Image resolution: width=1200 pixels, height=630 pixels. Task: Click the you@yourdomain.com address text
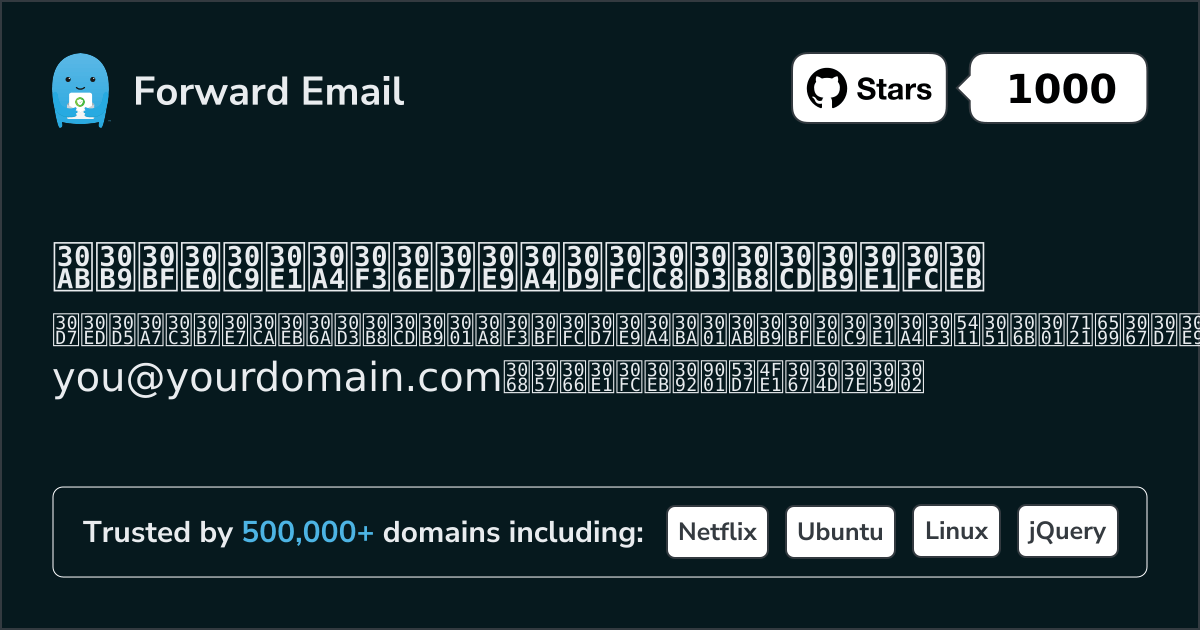[x=277, y=378]
